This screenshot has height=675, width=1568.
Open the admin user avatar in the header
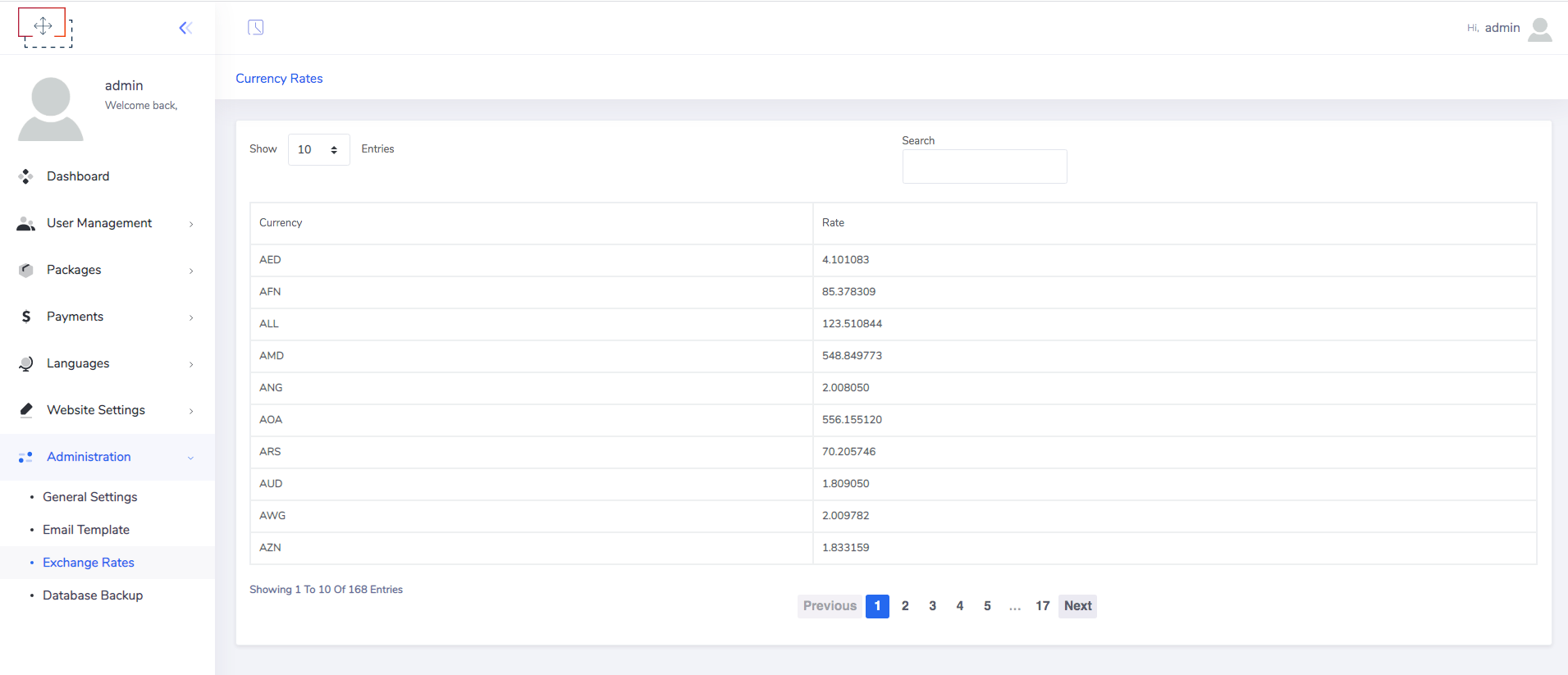click(1539, 29)
